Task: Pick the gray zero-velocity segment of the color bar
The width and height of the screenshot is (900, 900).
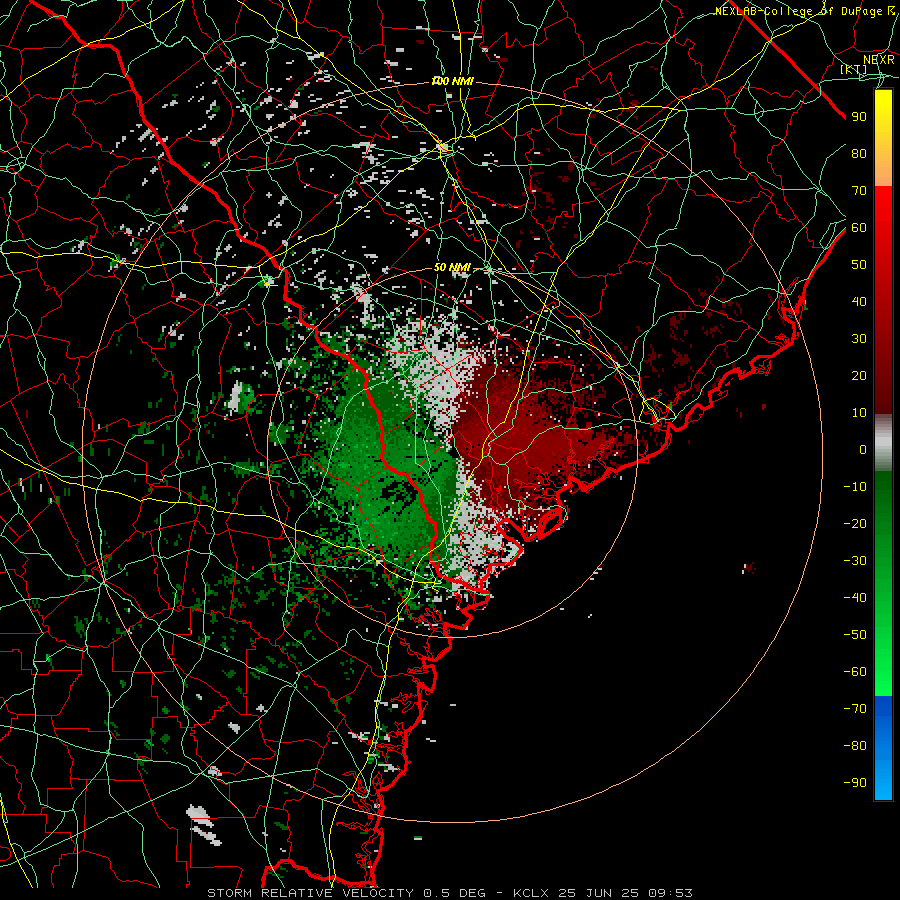Action: point(883,442)
